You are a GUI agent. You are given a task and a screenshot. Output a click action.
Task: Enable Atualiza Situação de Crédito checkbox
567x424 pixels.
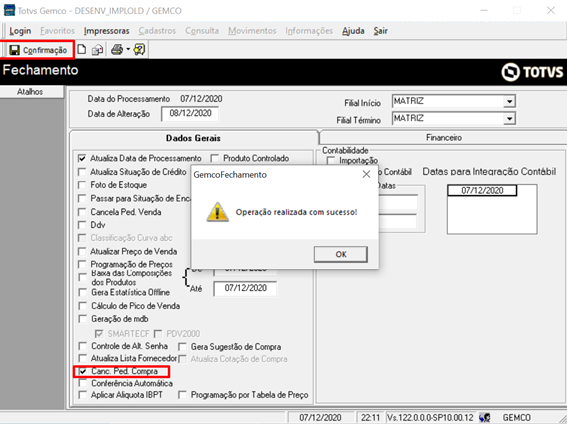pos(82,172)
